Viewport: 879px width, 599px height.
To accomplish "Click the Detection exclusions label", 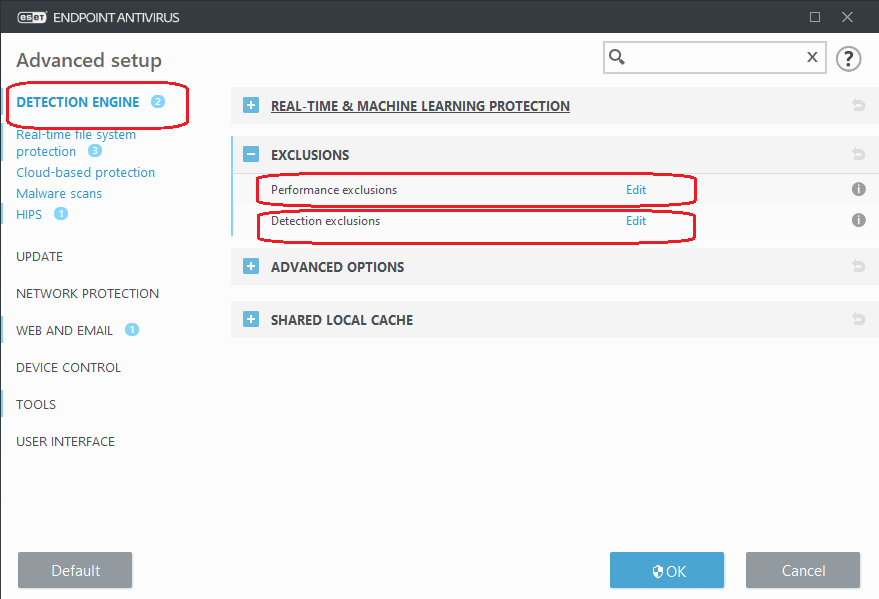I will (325, 221).
